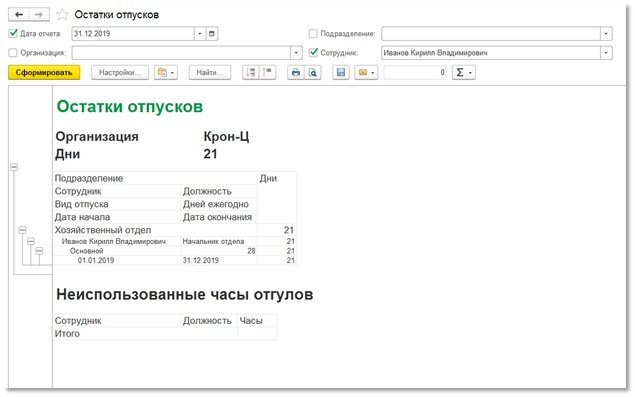Click the report date input field
This screenshot has height=397, width=635.
(133, 34)
